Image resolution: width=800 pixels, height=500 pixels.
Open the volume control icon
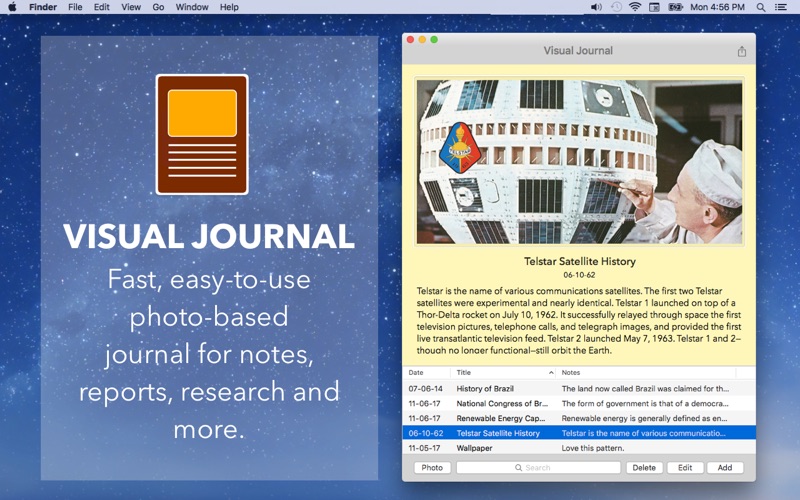click(595, 7)
